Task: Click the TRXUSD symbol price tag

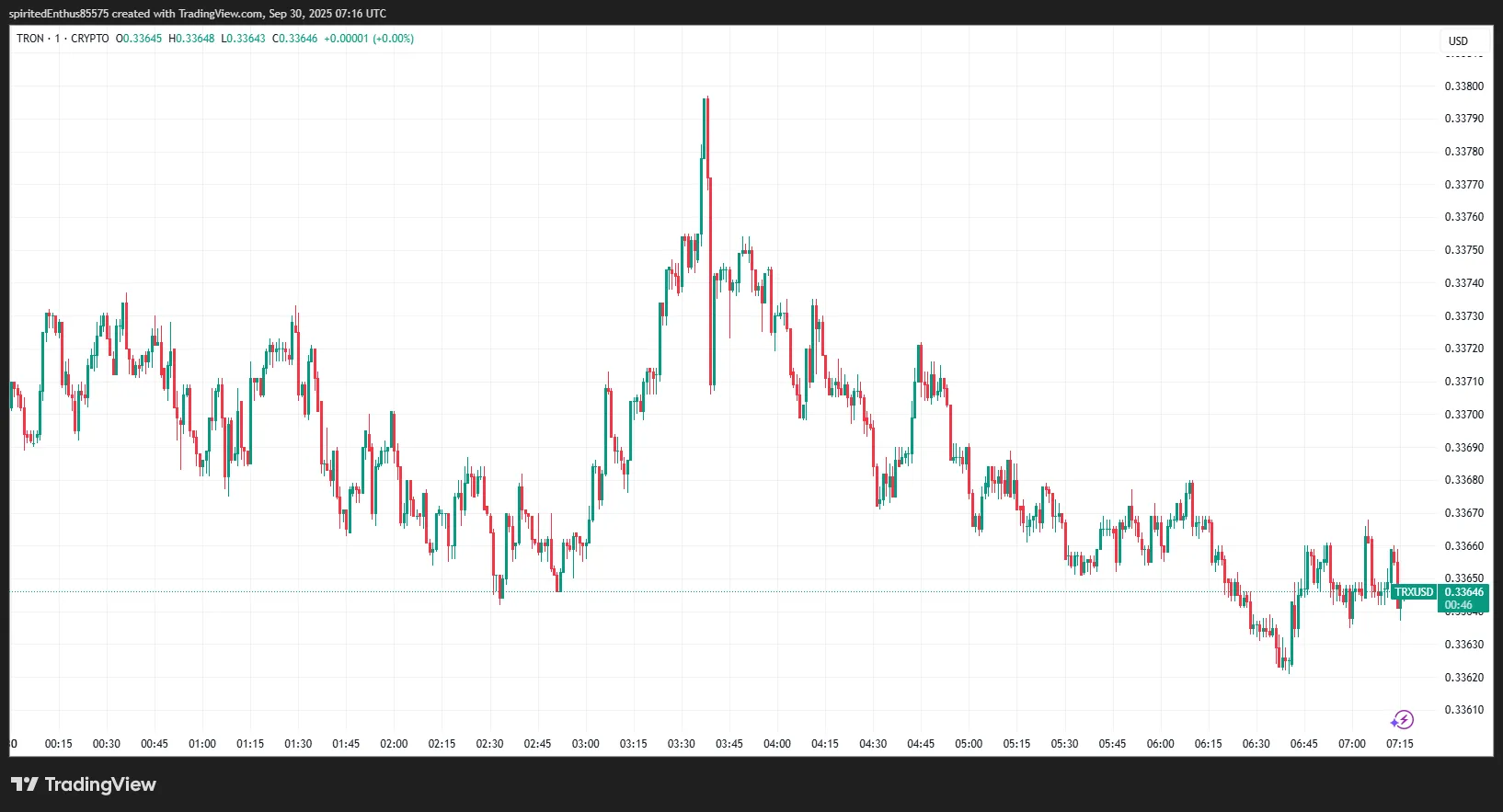Action: (1414, 592)
